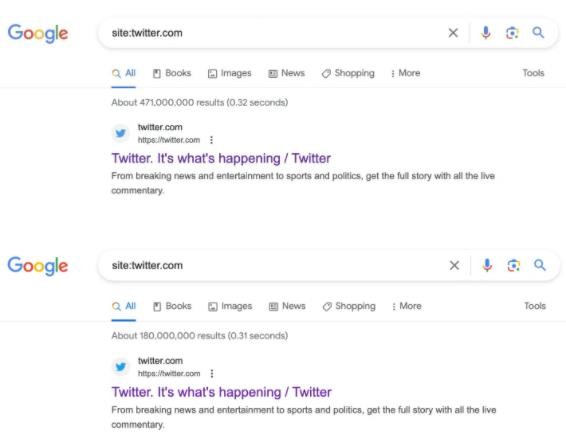Click the Twitter bird favicon in first result

[x=121, y=133]
